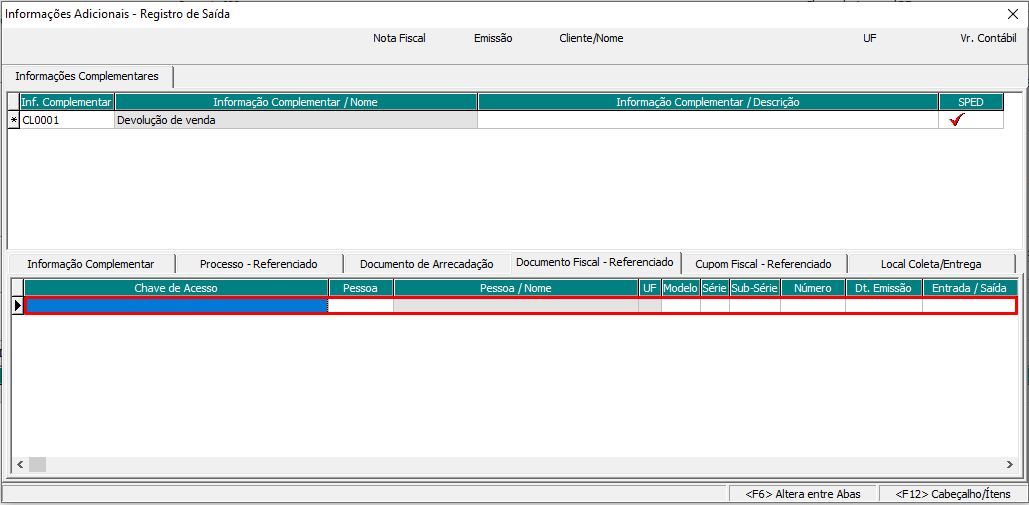The width and height of the screenshot is (1029, 505).
Task: Switch to the Local Coleta/Entrega tab
Action: 931,264
